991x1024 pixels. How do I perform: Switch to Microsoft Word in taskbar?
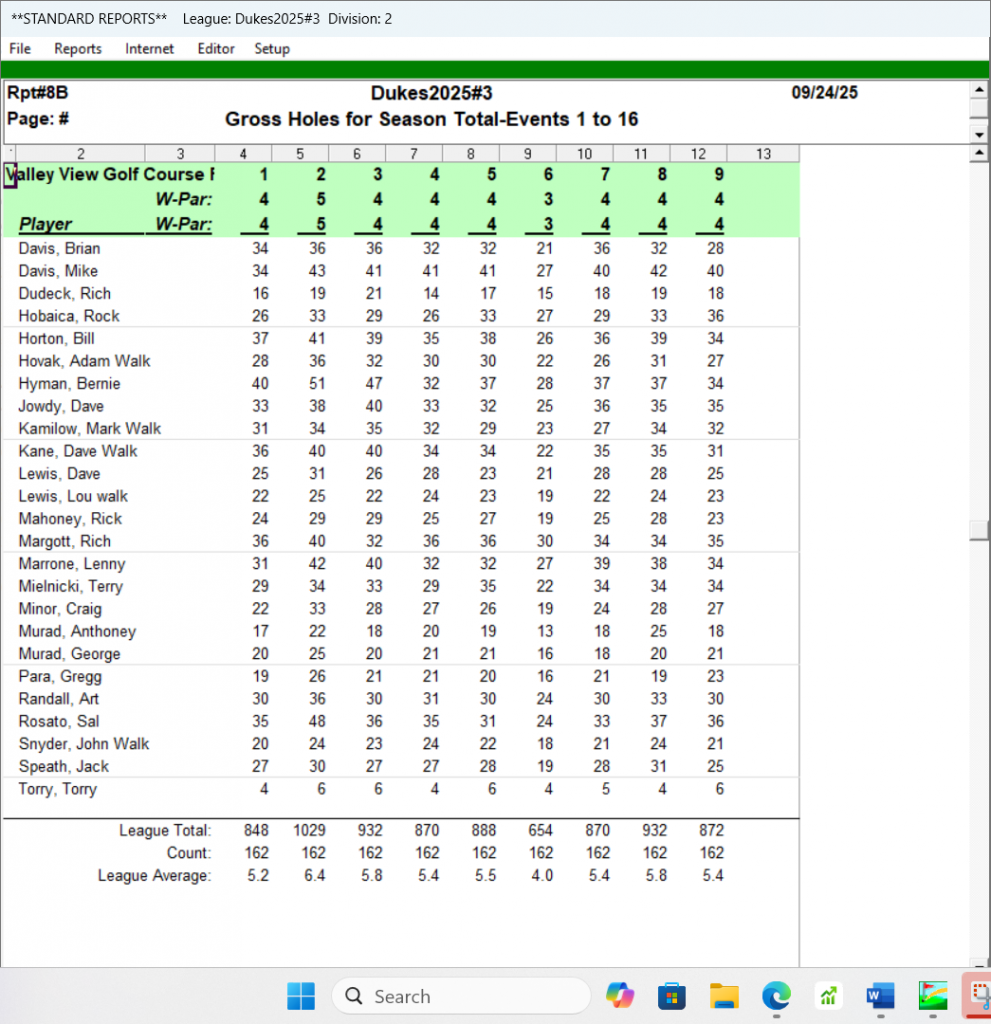[x=880, y=996]
